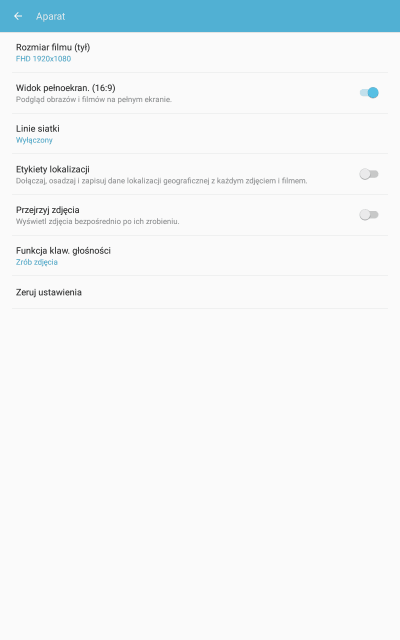400x640 pixels.
Task: Go back using the header arrow
Action: (x=18, y=16)
